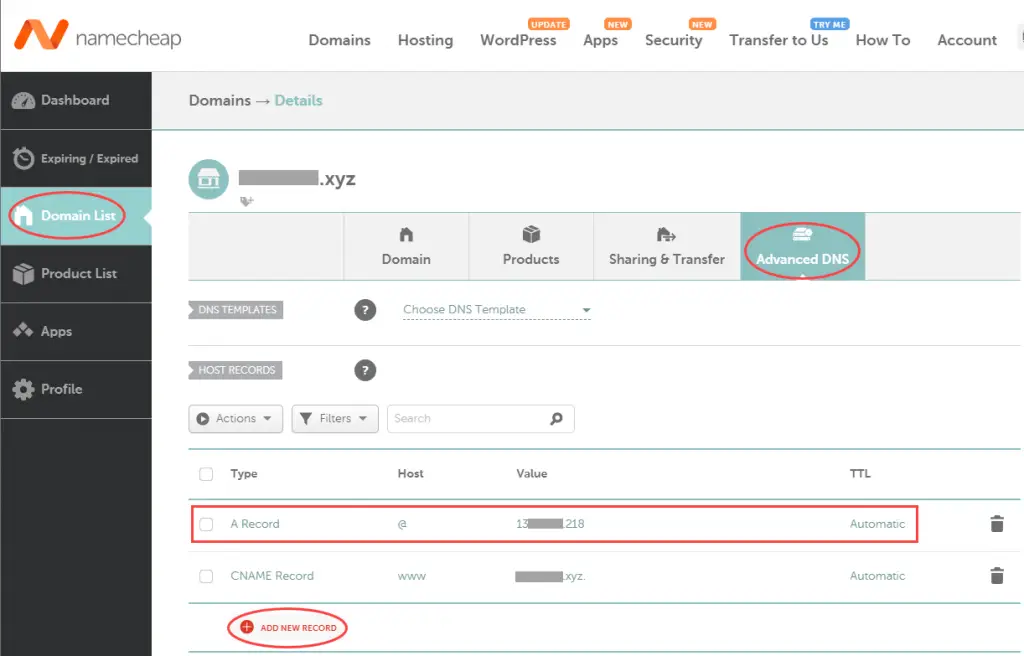Click the Products box icon in the tab

pos(531,234)
